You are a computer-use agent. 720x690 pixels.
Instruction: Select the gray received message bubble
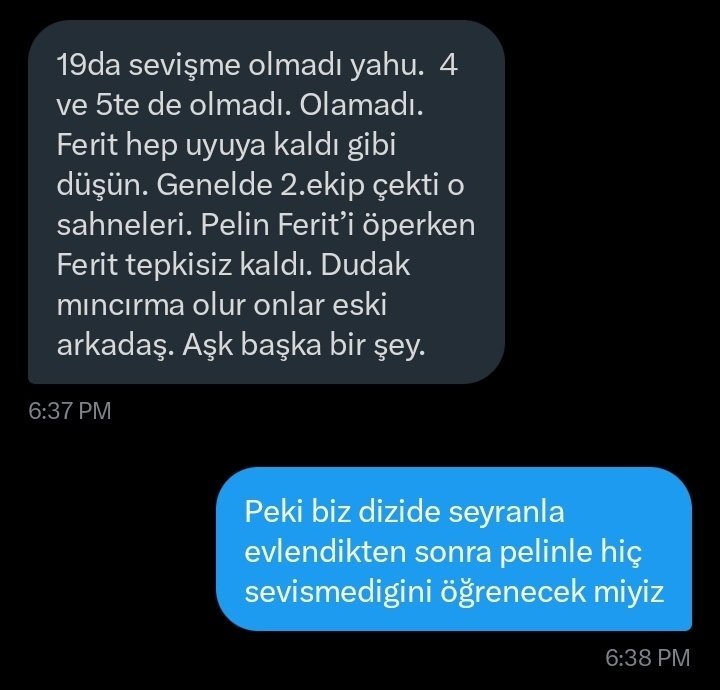pos(266,202)
